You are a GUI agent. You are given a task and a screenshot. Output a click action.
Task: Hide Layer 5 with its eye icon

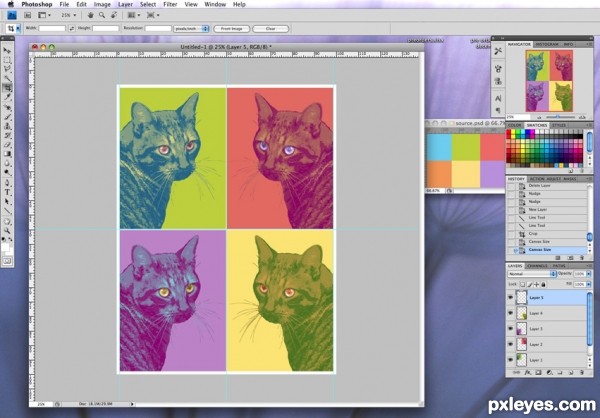tap(510, 297)
